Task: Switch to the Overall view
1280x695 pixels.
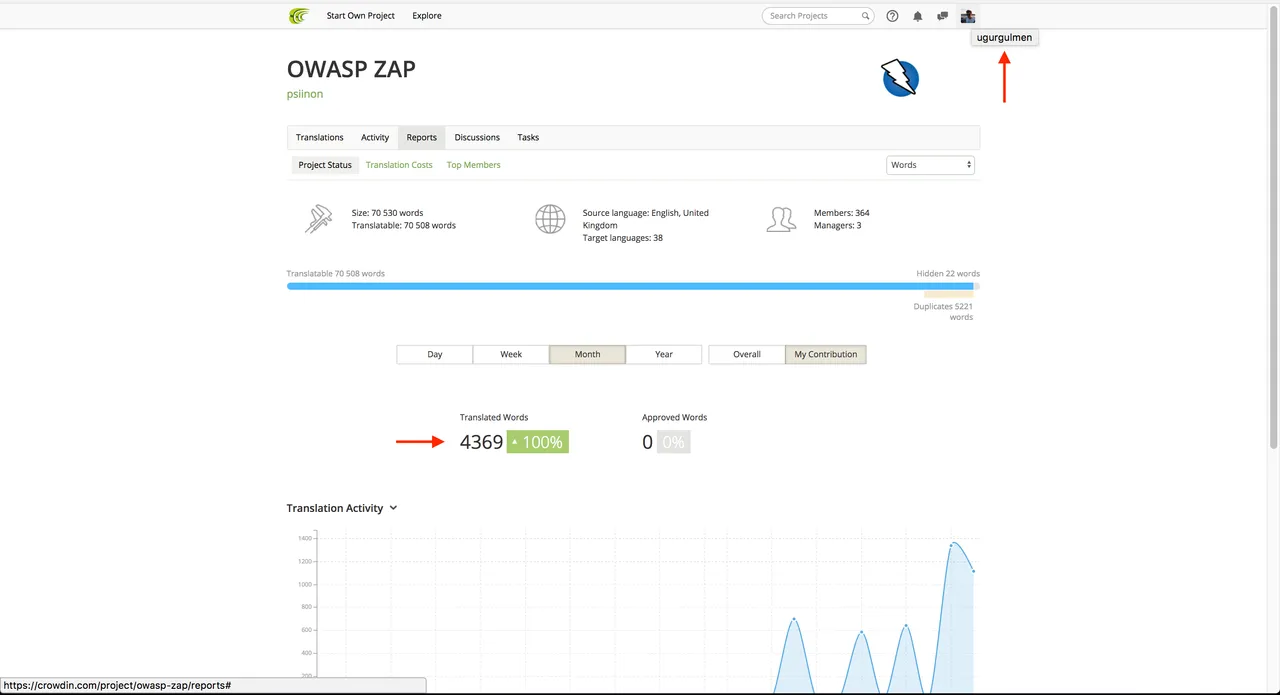Action: (747, 354)
